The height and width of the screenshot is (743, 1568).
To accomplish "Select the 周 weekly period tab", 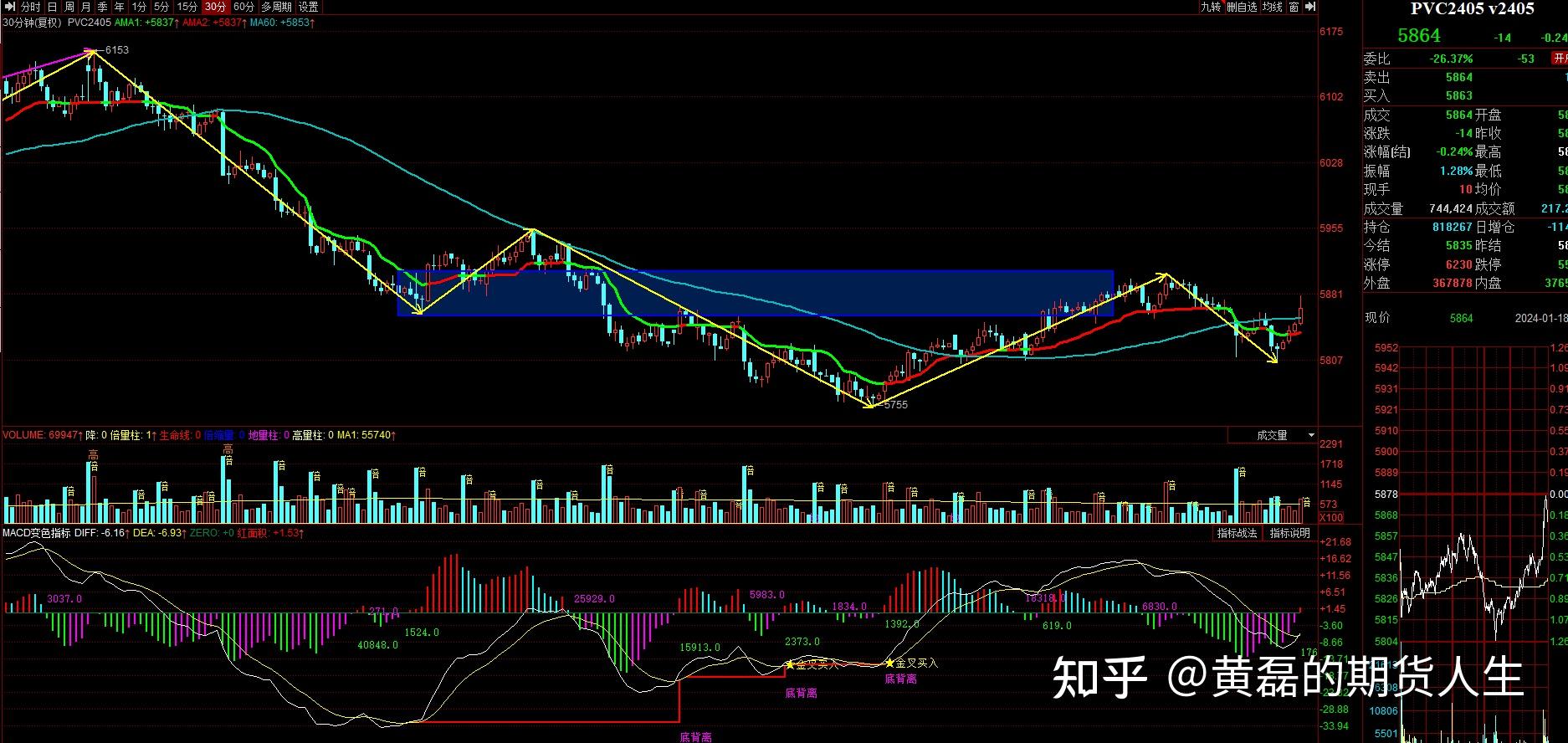I will click(x=69, y=7).
